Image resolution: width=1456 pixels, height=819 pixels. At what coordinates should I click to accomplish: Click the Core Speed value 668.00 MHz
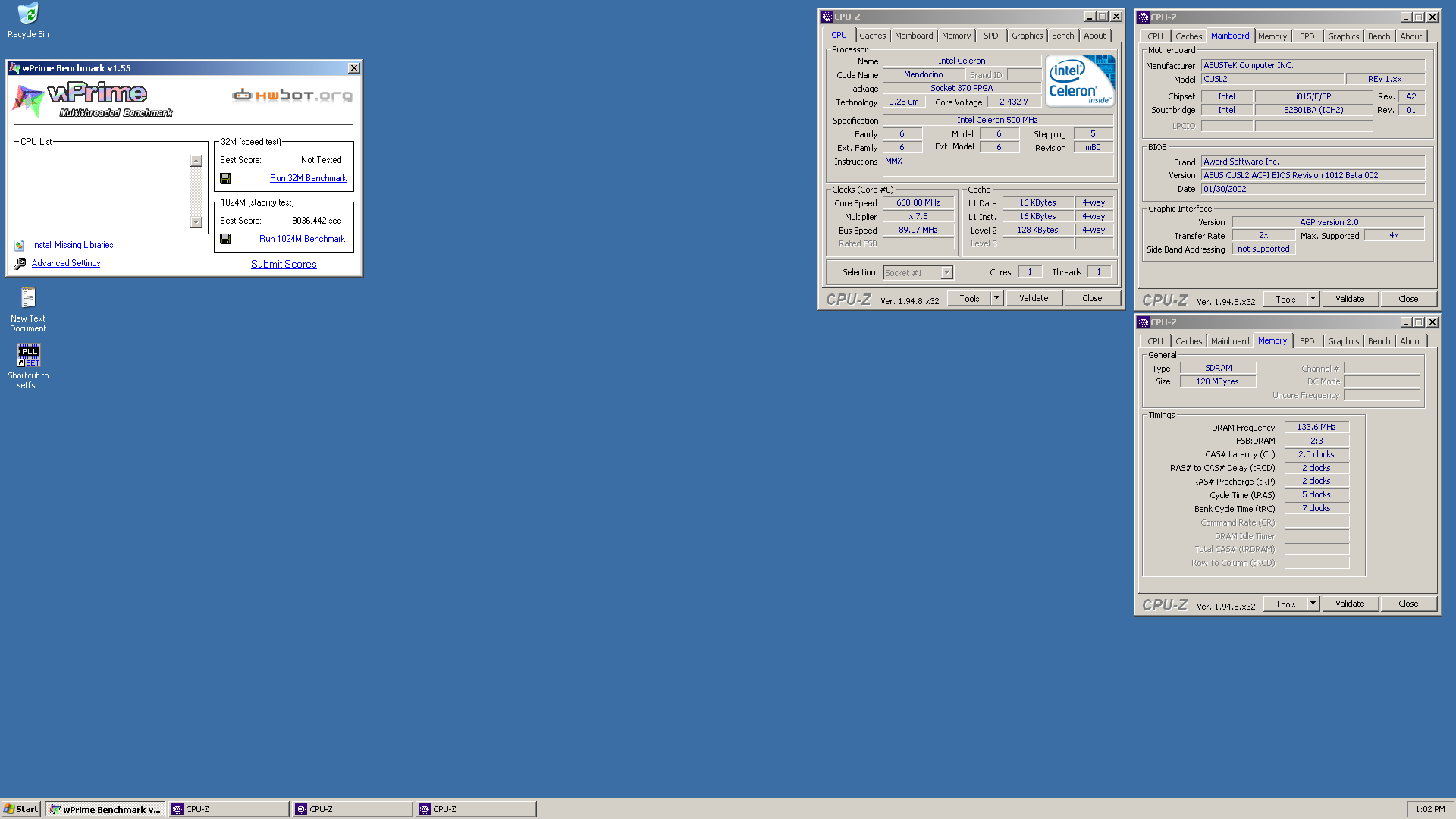coord(918,202)
